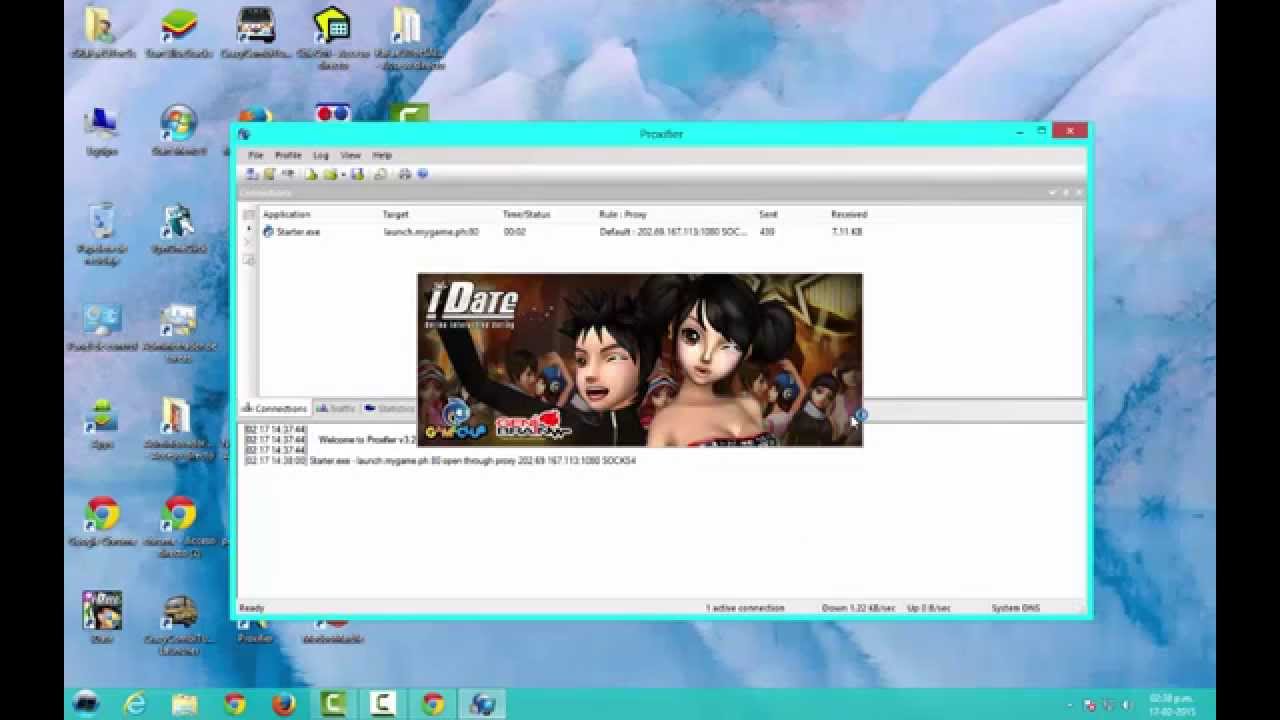Image resolution: width=1280 pixels, height=720 pixels.
Task: Open the CrazyCombi car desktop icon in top row
Action: point(256,30)
